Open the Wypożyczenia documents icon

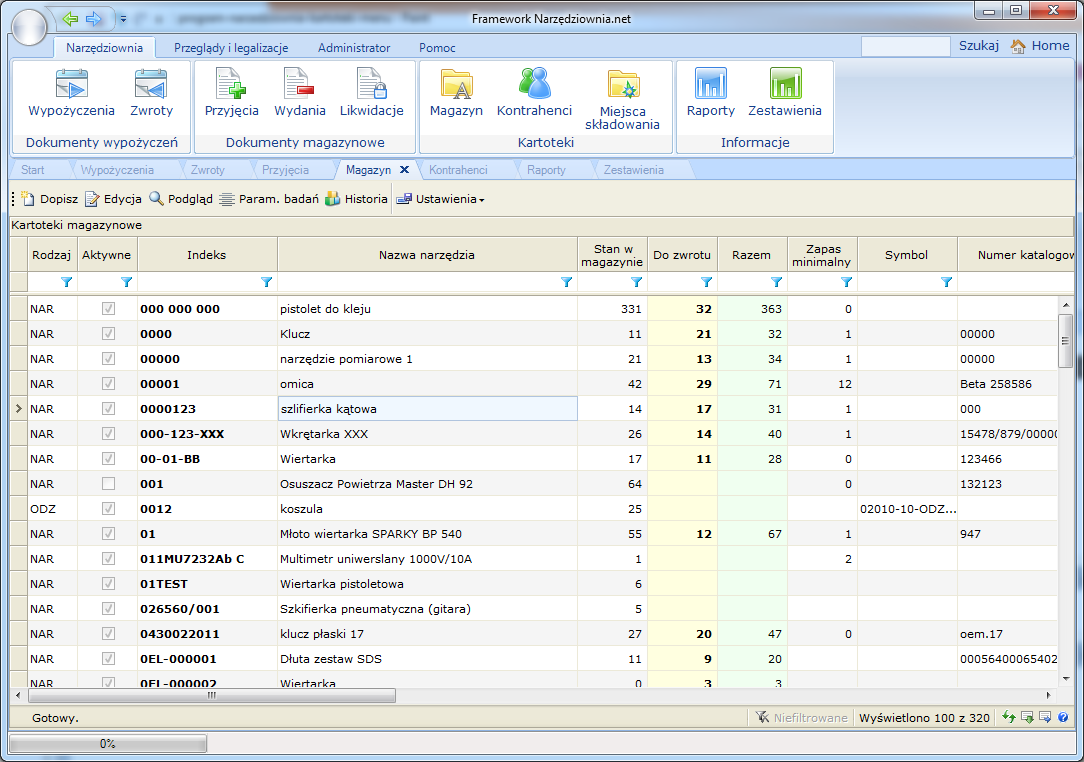tap(71, 93)
